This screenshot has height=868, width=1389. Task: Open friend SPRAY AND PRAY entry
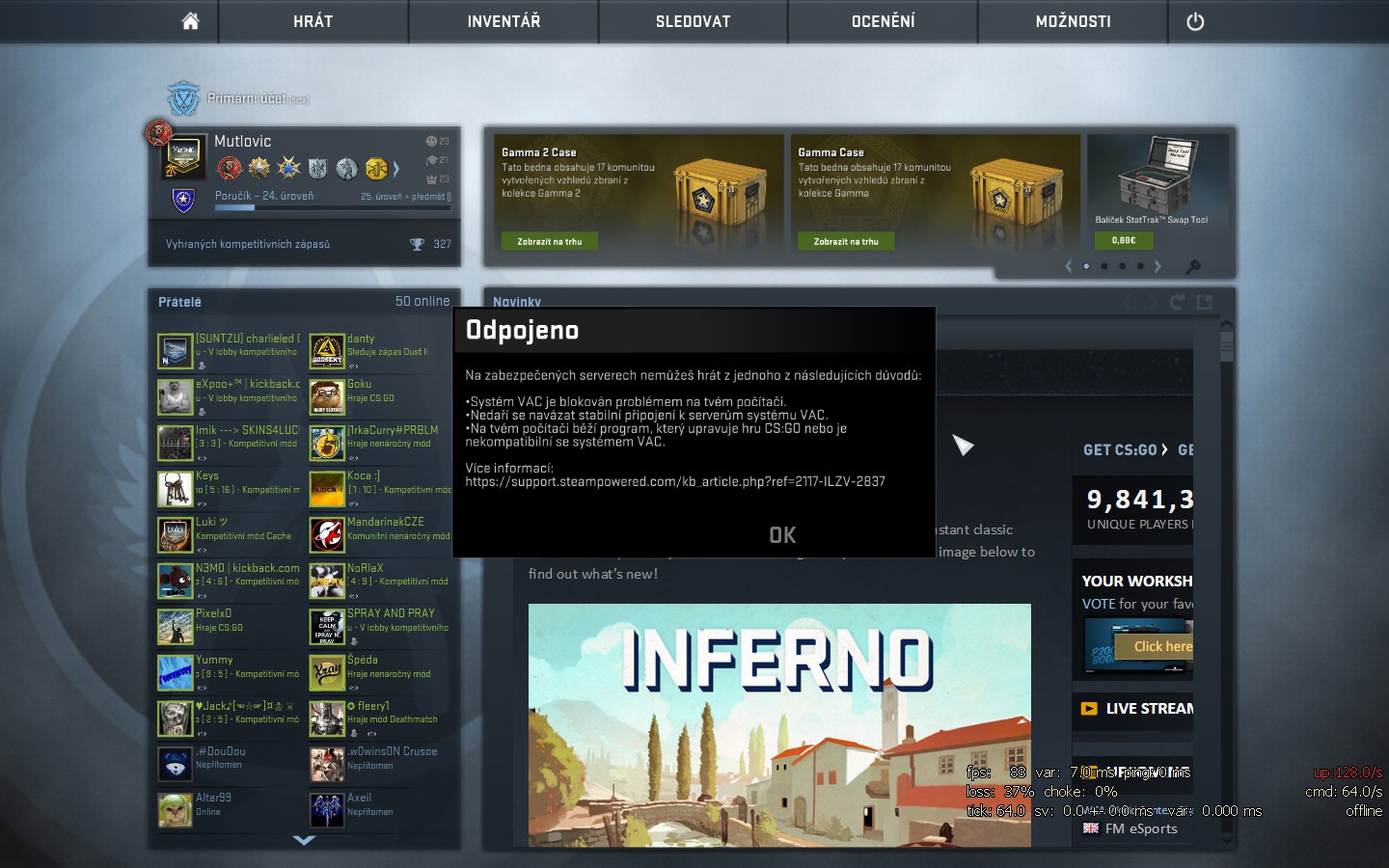381,627
